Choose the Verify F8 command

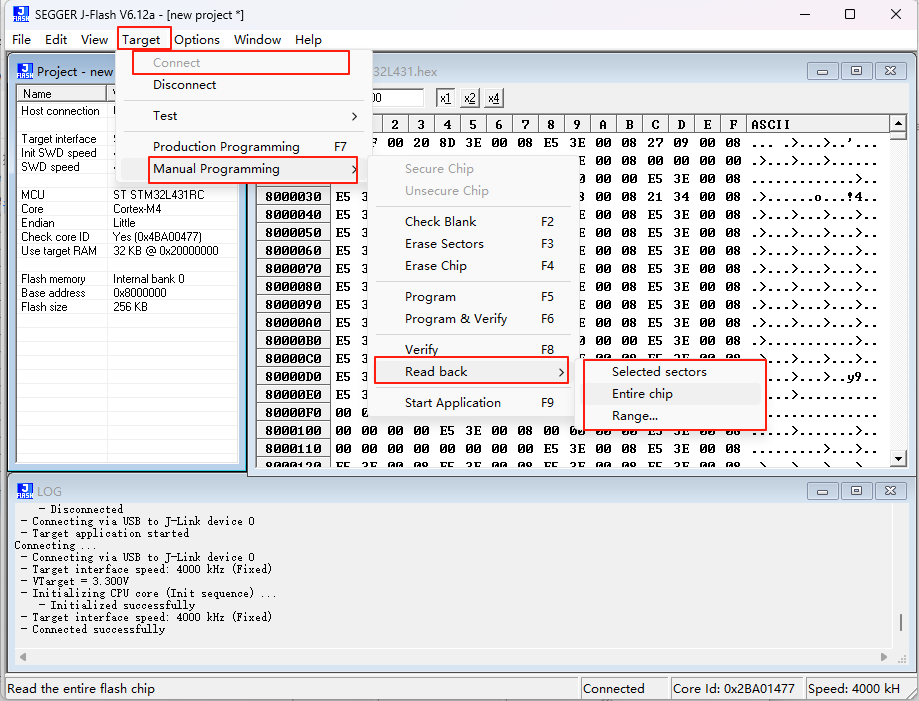click(x=472, y=349)
